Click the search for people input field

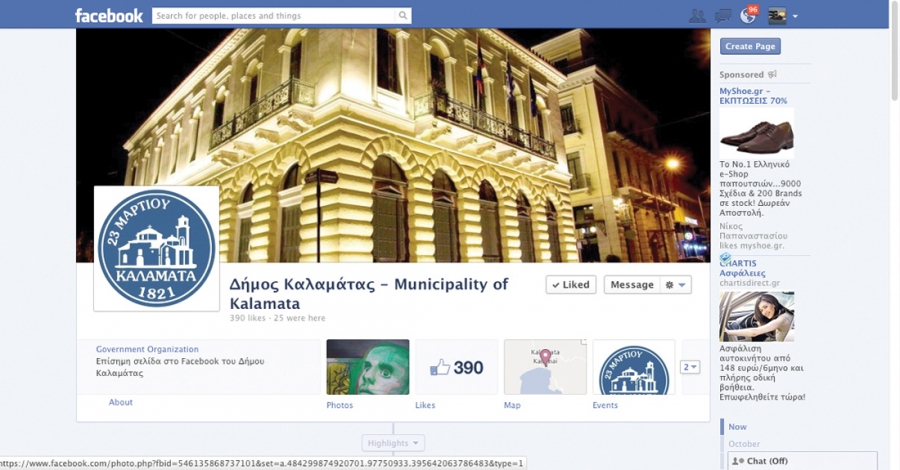274,15
